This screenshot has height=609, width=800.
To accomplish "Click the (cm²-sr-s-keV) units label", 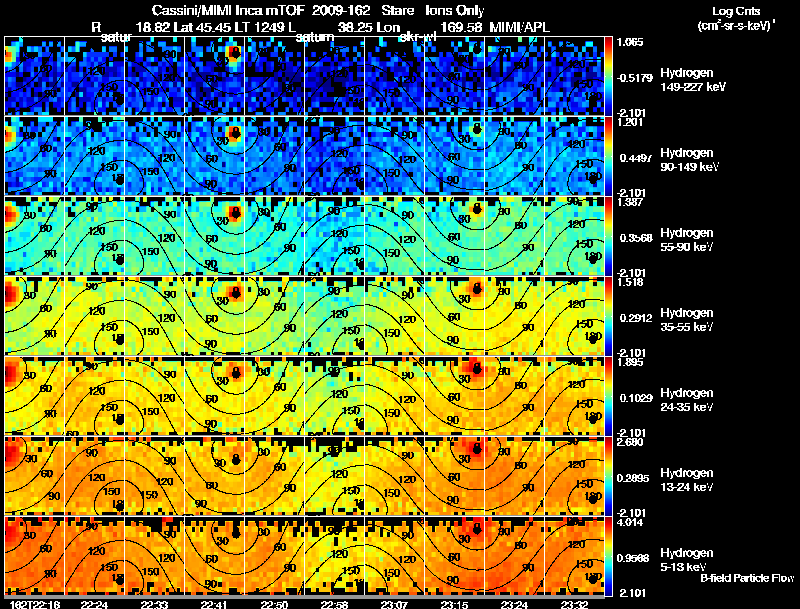I will [x=736, y=26].
